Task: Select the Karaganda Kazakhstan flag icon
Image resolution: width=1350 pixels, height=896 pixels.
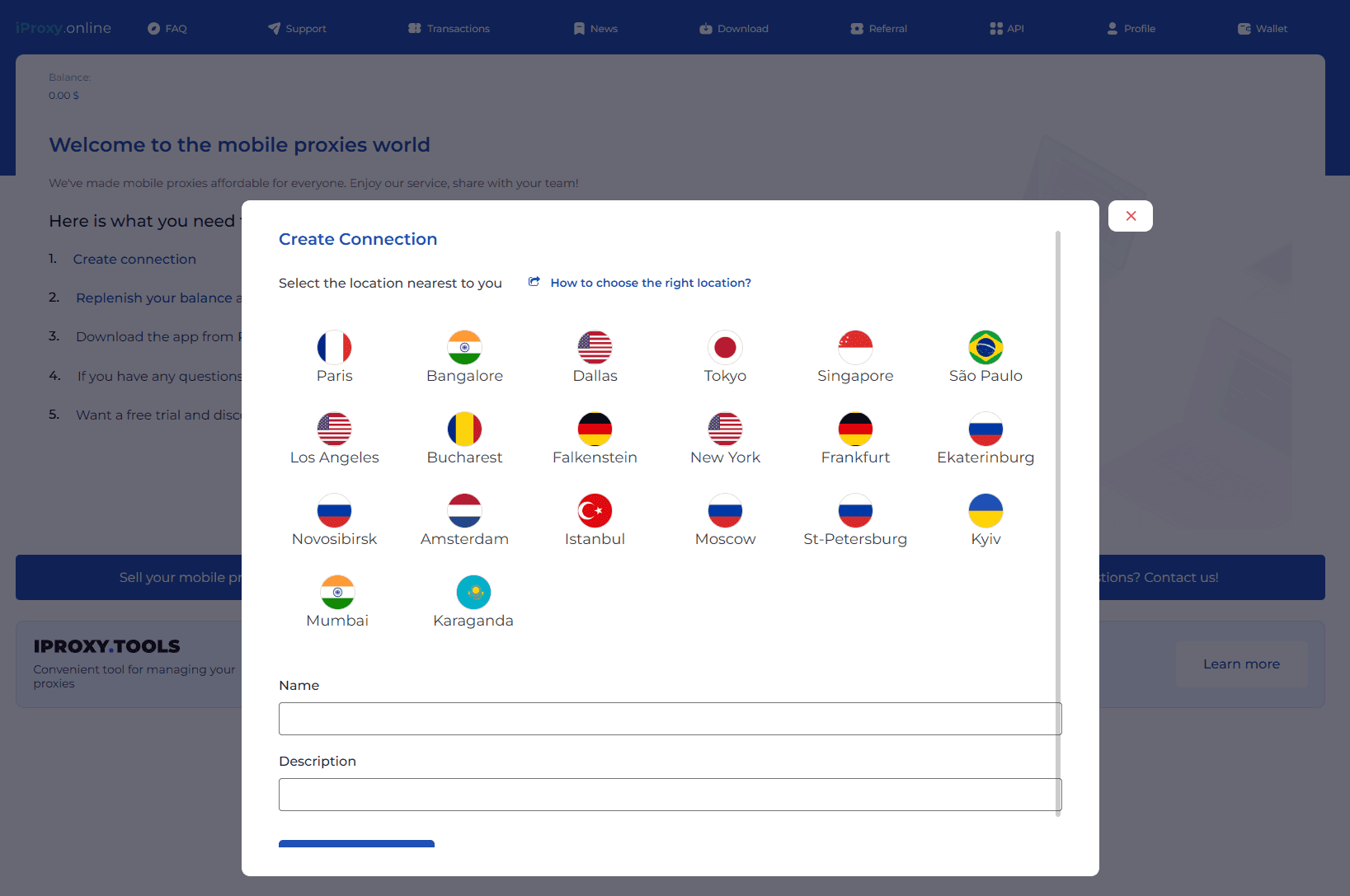Action: (x=473, y=592)
